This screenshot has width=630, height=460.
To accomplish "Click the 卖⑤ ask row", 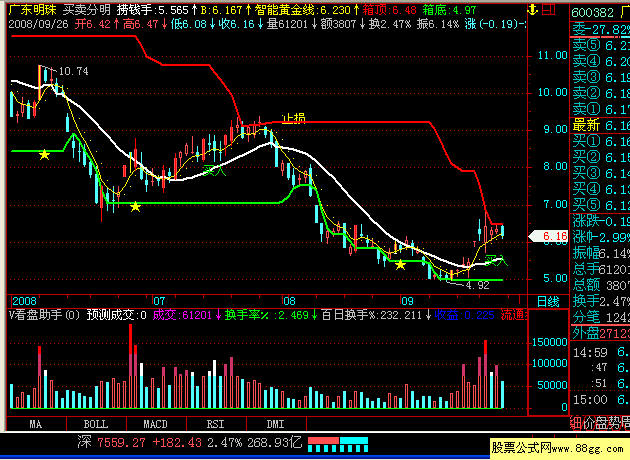I will click(600, 45).
